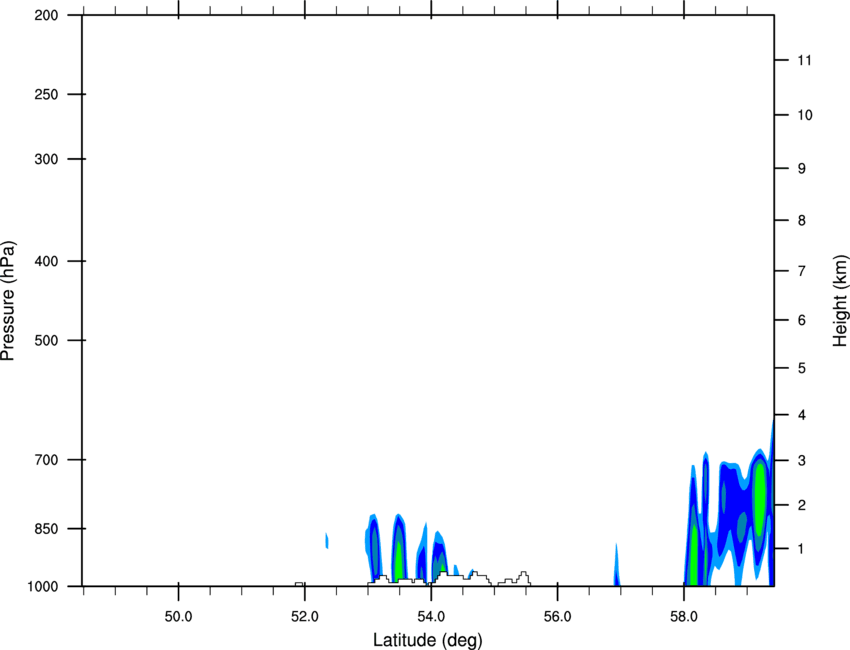Click the 52.0 latitude tick label
The height and width of the screenshot is (650, 850).
pyautogui.click(x=305, y=617)
